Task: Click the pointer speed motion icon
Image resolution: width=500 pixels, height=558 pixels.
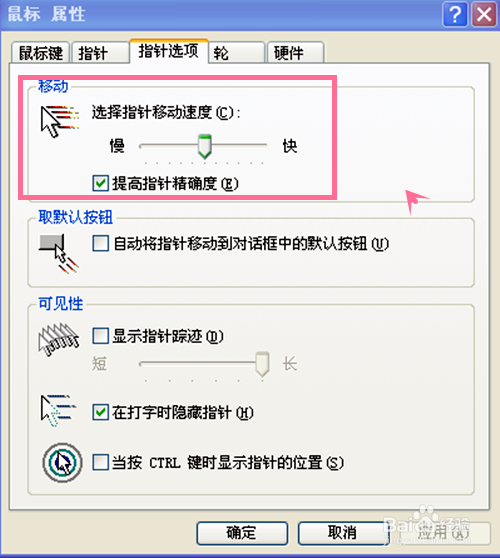Action: pyautogui.click(x=59, y=121)
